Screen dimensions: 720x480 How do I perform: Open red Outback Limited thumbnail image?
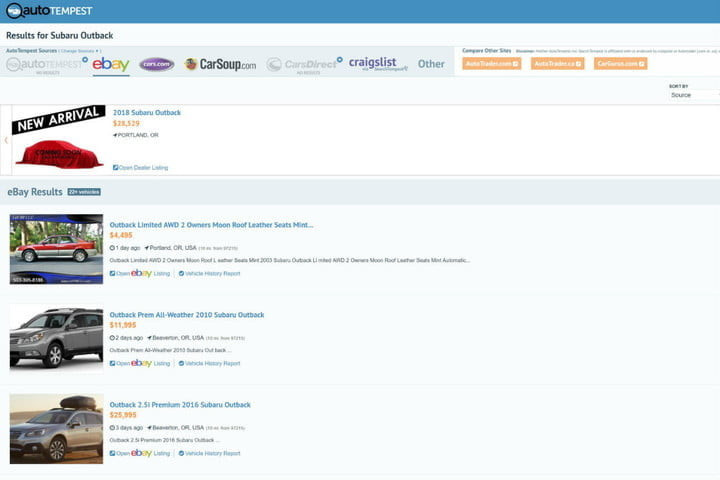56,249
